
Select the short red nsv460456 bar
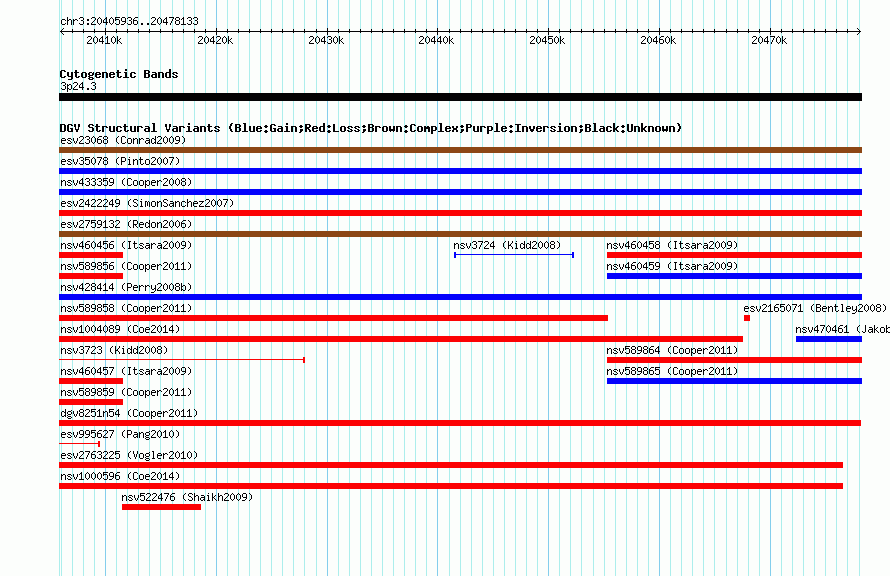(91, 255)
